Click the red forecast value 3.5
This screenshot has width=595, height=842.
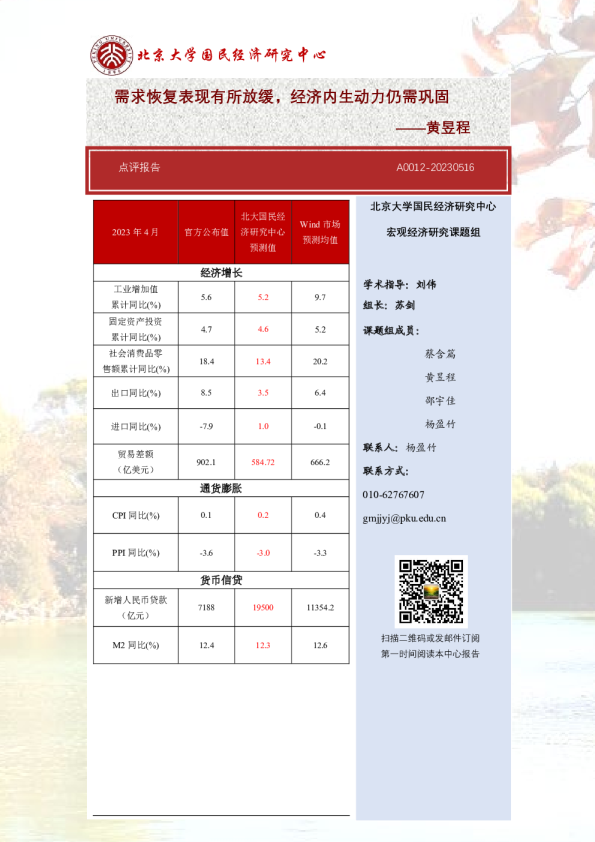[263, 393]
